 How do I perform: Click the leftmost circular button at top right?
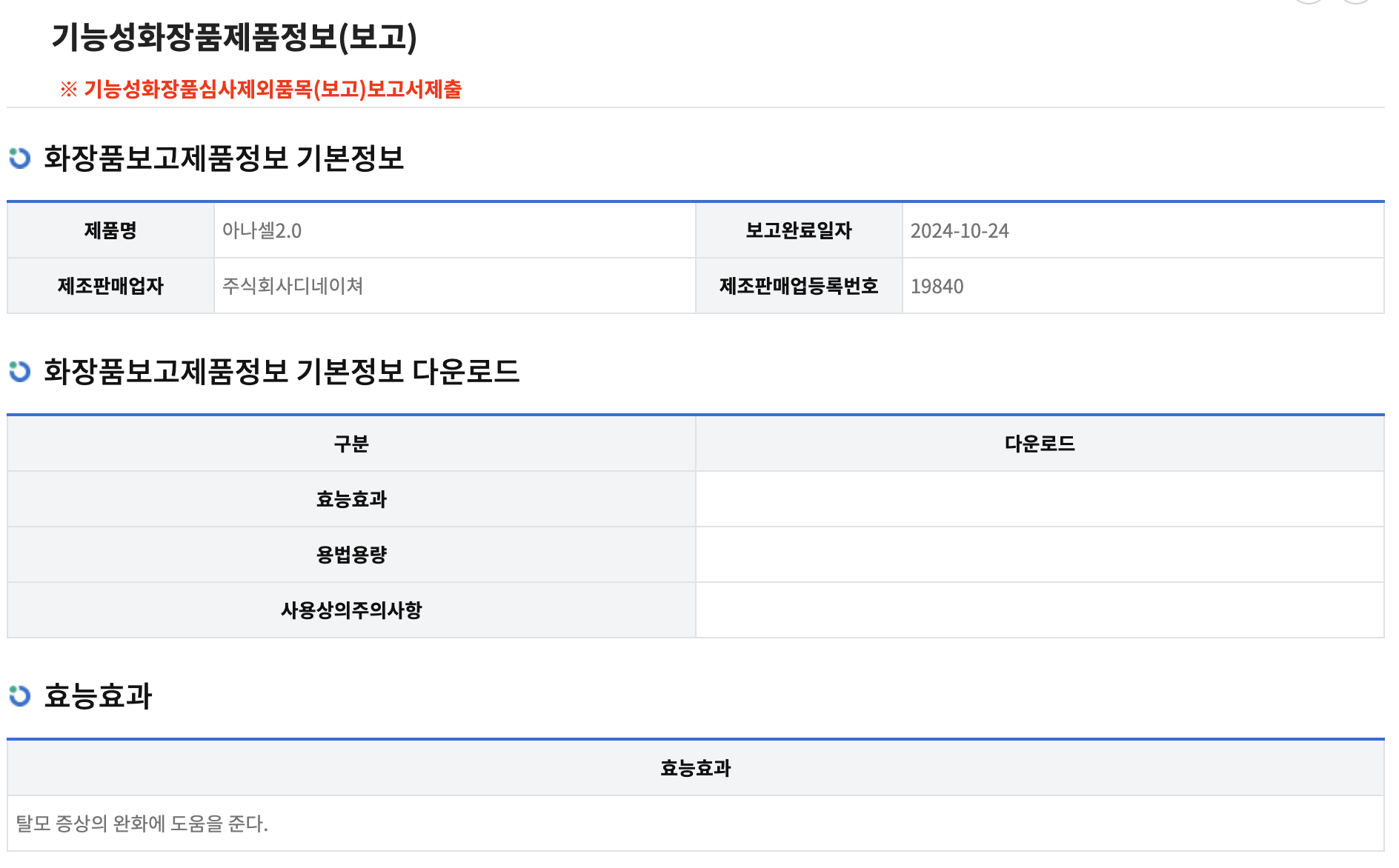coord(1308,4)
